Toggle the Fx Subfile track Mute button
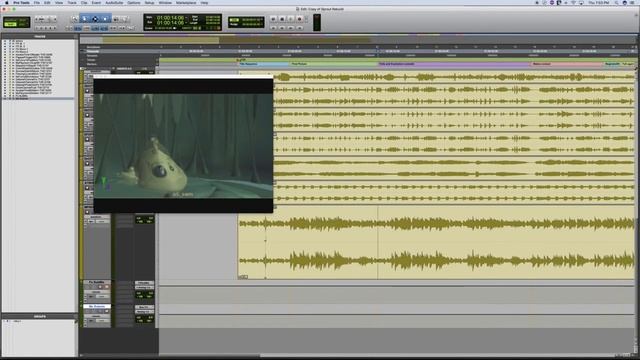 tap(107, 287)
